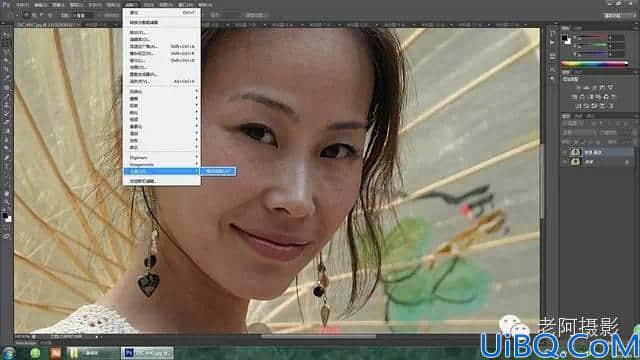Select the History Brush tool
This screenshot has height=360, width=640.
pos(6,113)
